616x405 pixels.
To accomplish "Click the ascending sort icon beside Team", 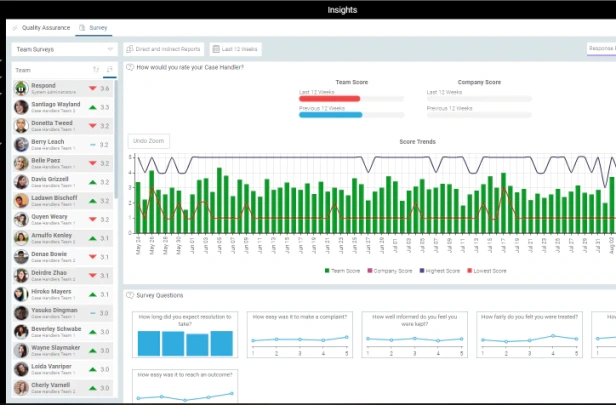I will click(96, 70).
